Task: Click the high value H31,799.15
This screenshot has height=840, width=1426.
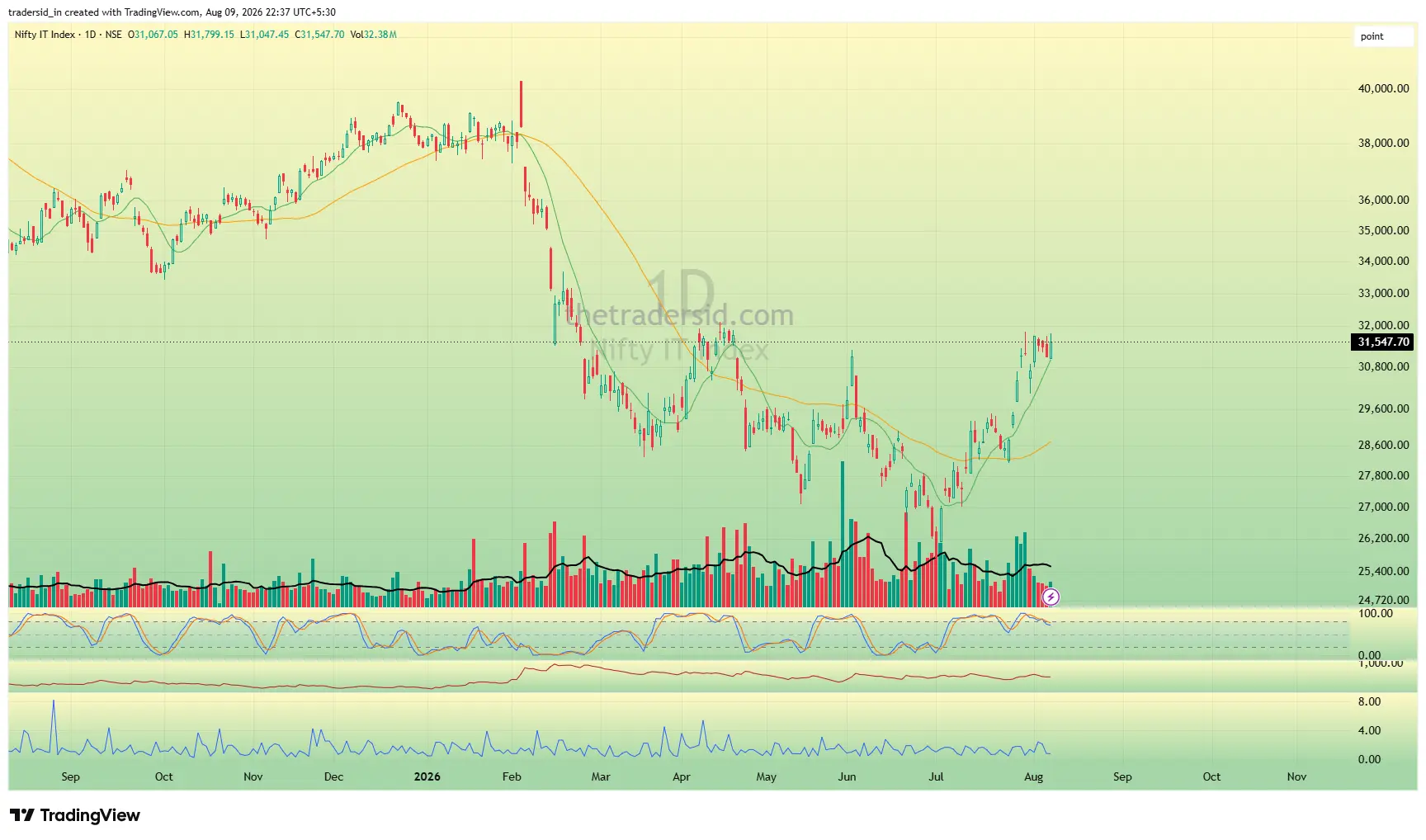Action: tap(209, 35)
